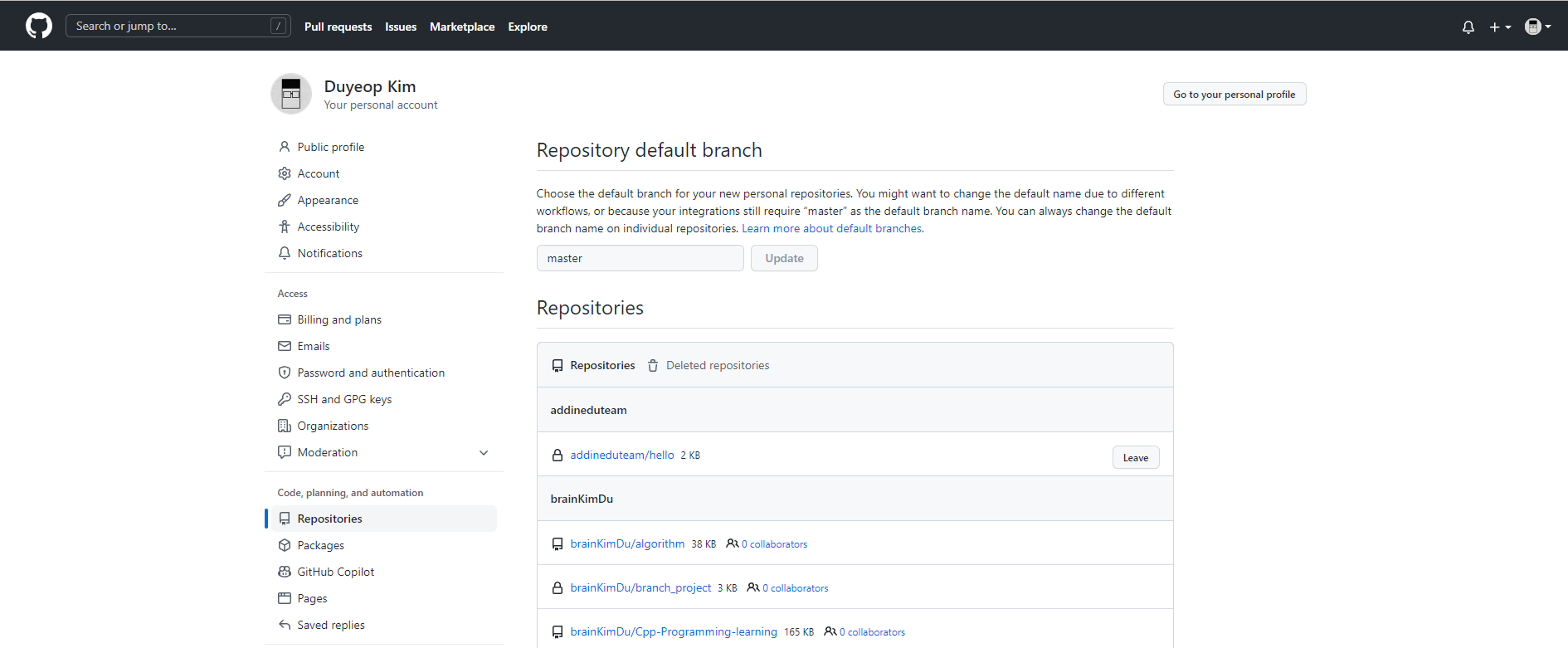Click the Packages box icon
The image size is (1568, 648).
point(285,545)
